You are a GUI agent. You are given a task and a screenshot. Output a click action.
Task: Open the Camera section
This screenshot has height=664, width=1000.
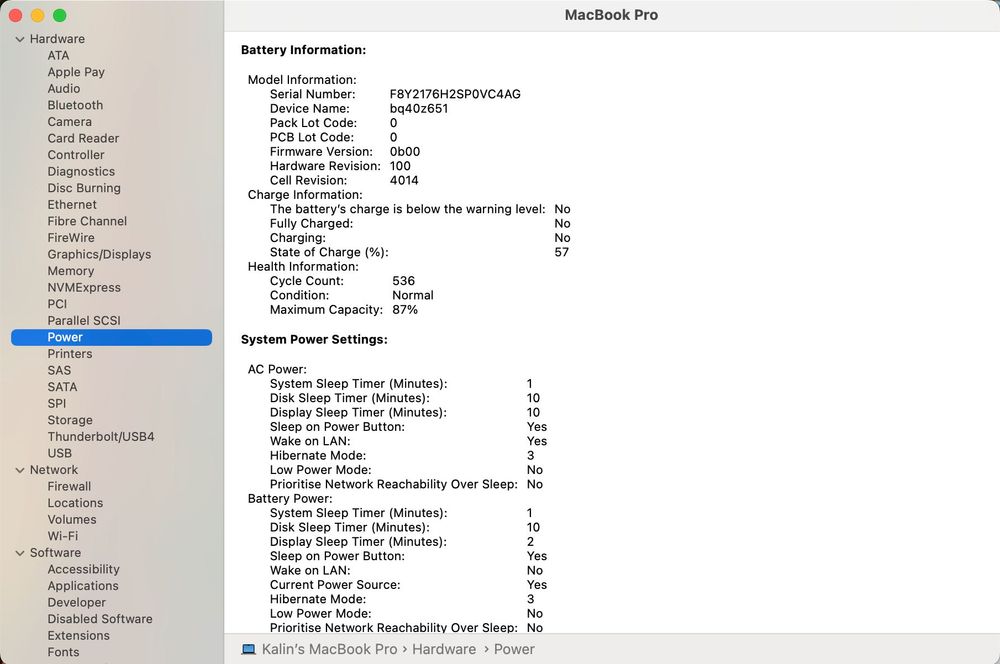click(x=70, y=122)
